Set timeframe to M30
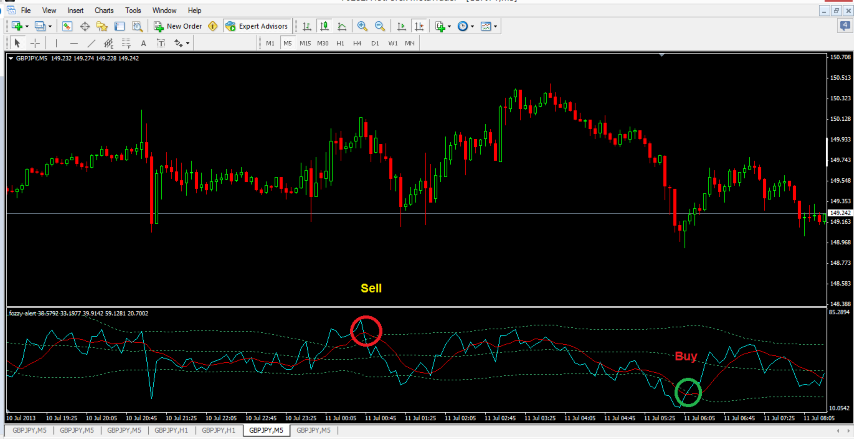854x439 pixels. (322, 43)
